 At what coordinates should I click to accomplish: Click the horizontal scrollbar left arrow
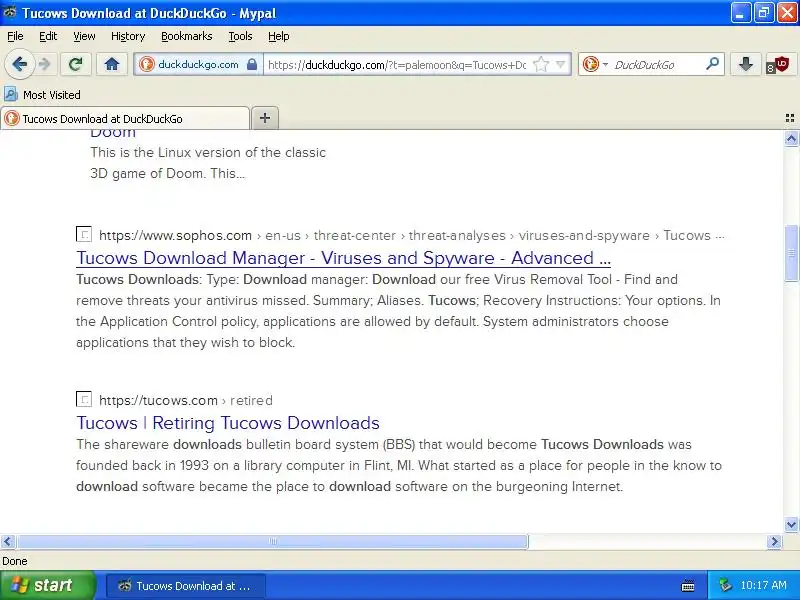click(8, 541)
